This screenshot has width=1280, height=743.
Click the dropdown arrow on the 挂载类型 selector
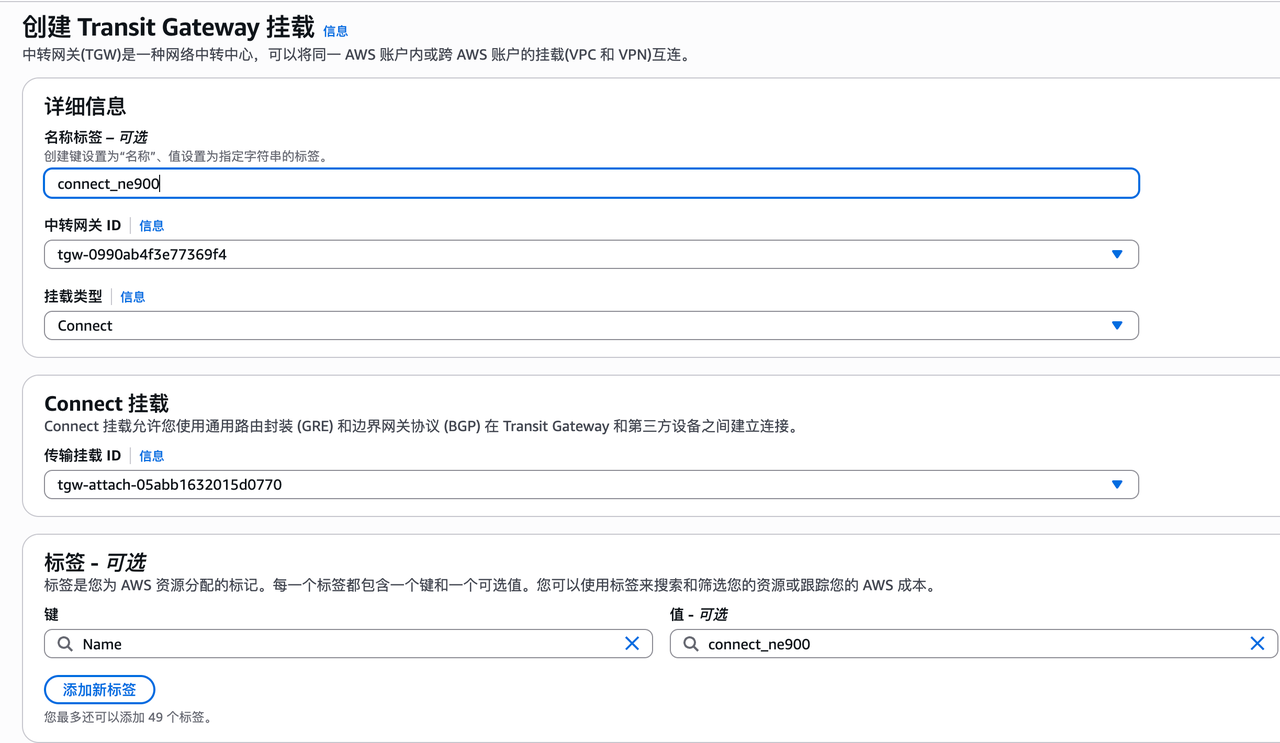(1117, 325)
